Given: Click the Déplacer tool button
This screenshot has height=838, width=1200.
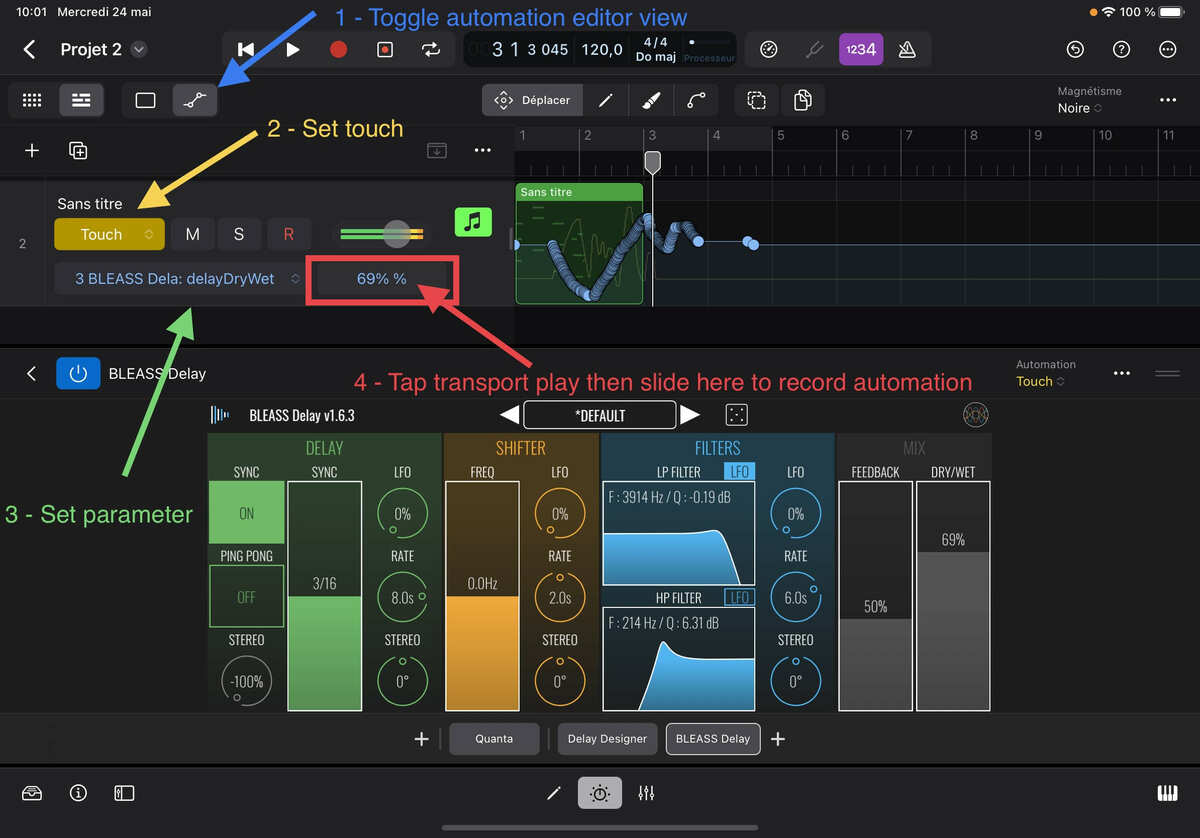Looking at the screenshot, I should 532,100.
